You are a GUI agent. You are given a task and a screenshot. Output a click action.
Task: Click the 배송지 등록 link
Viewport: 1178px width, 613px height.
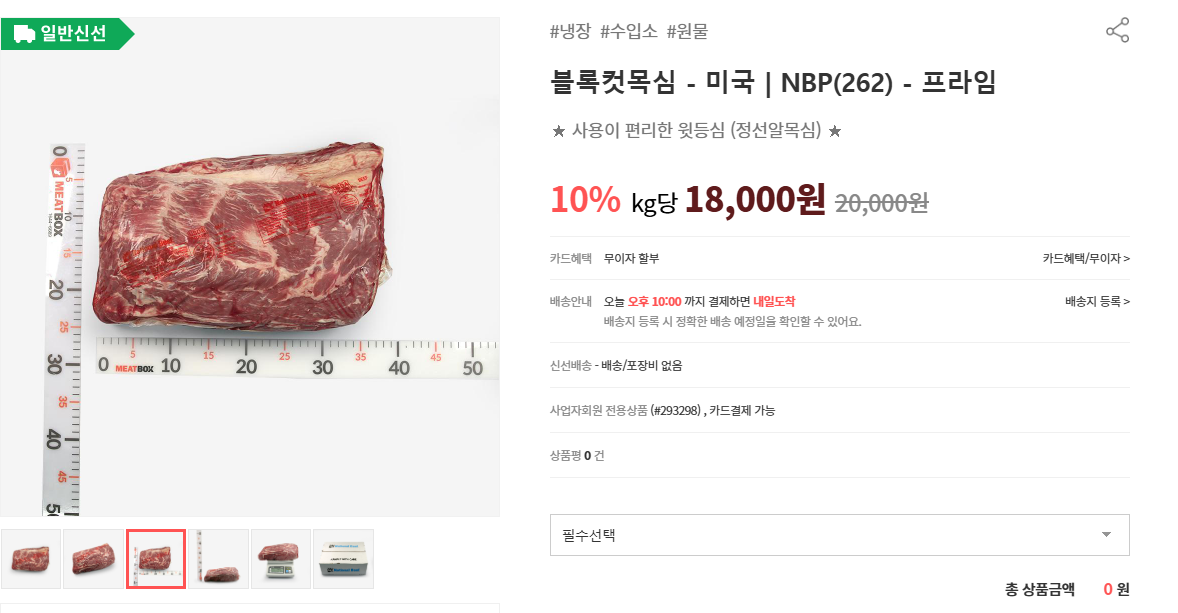coord(1097,301)
